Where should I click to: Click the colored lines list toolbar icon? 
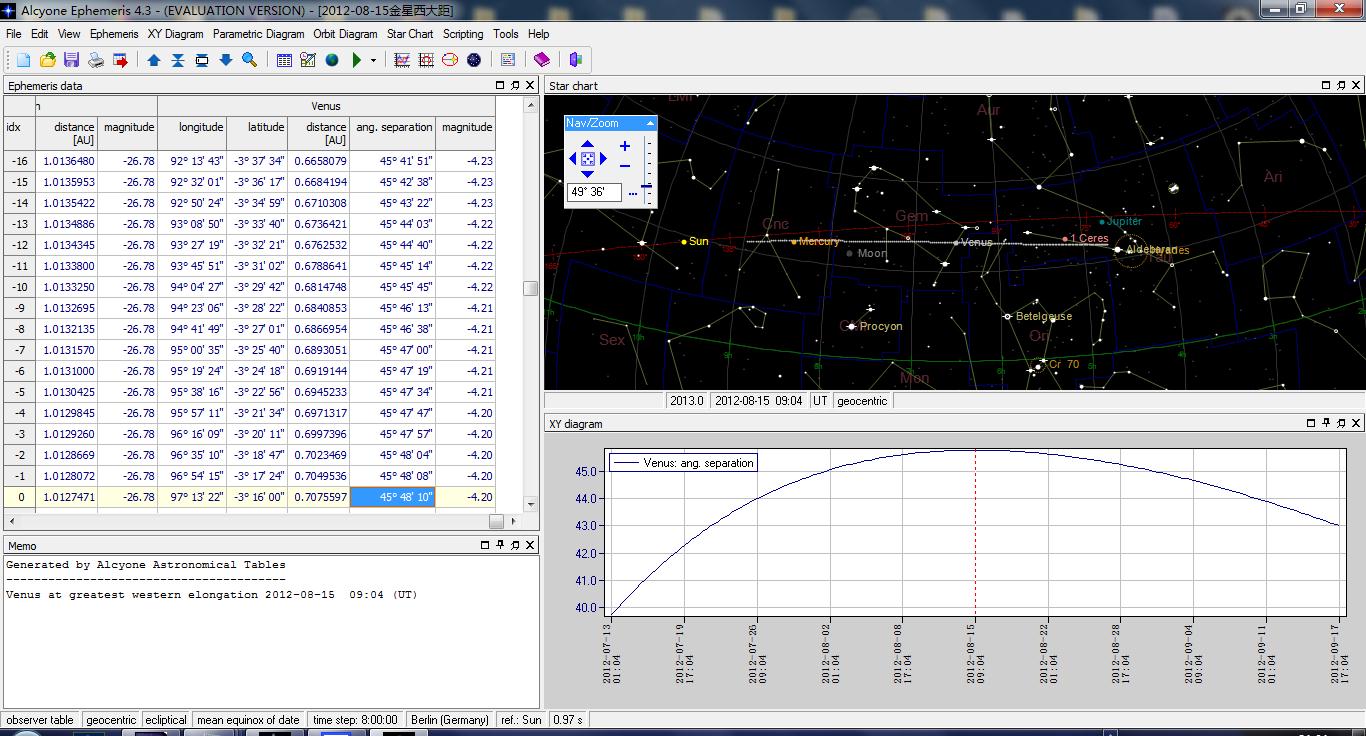(x=508, y=60)
